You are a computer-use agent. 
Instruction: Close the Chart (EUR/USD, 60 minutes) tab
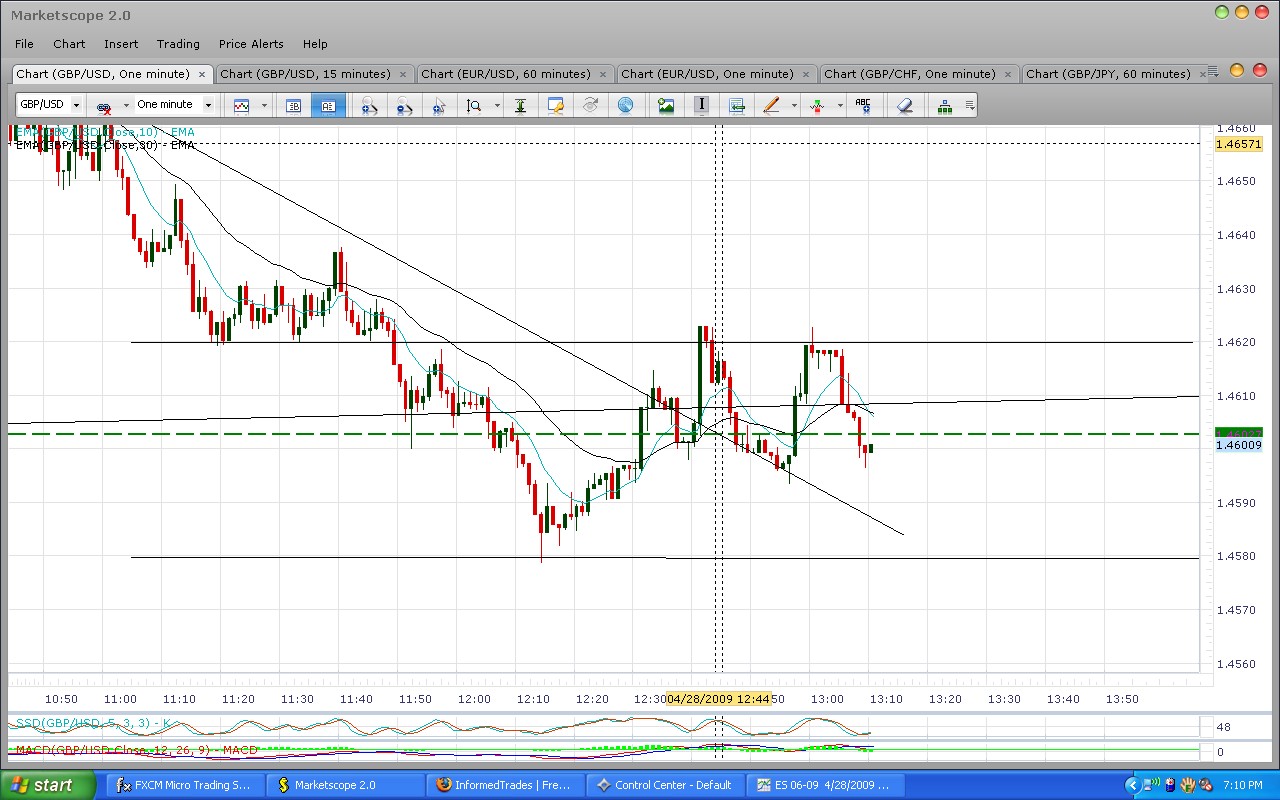(604, 74)
